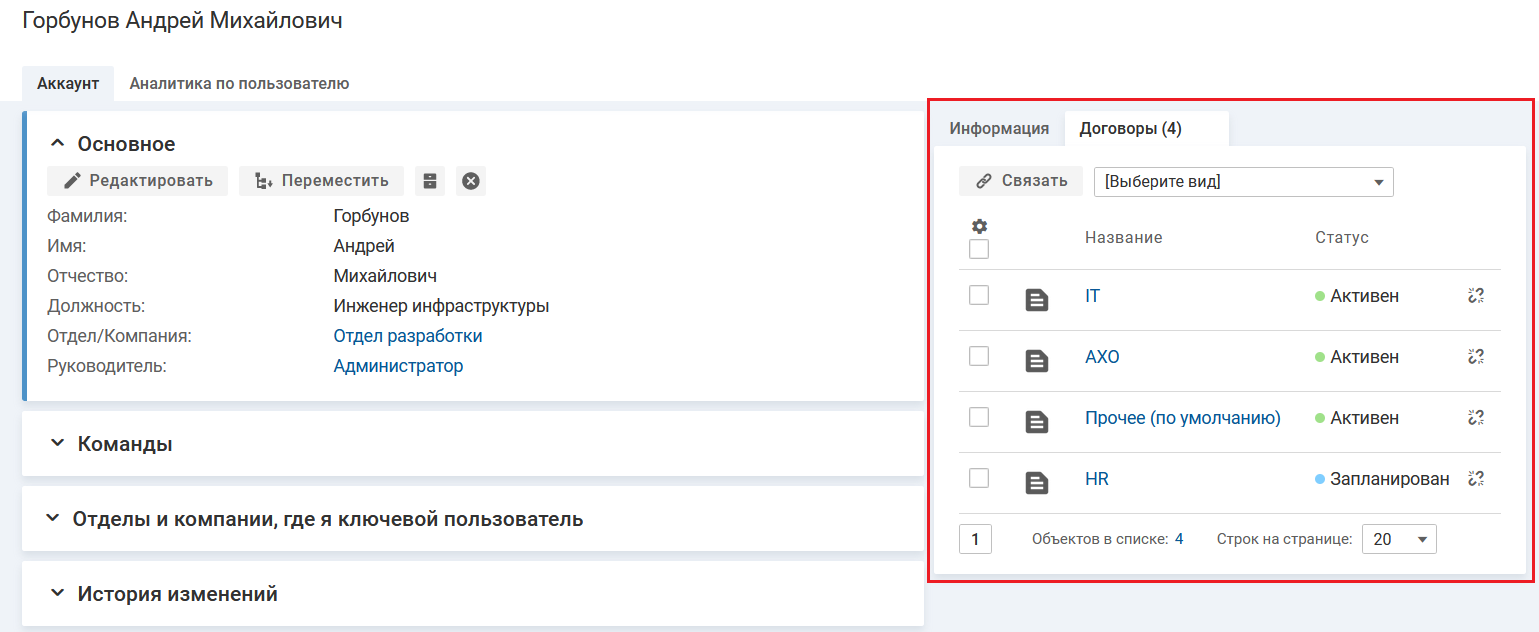Click the archive icon next to Переместить
This screenshot has width=1539, height=632.
430,181
